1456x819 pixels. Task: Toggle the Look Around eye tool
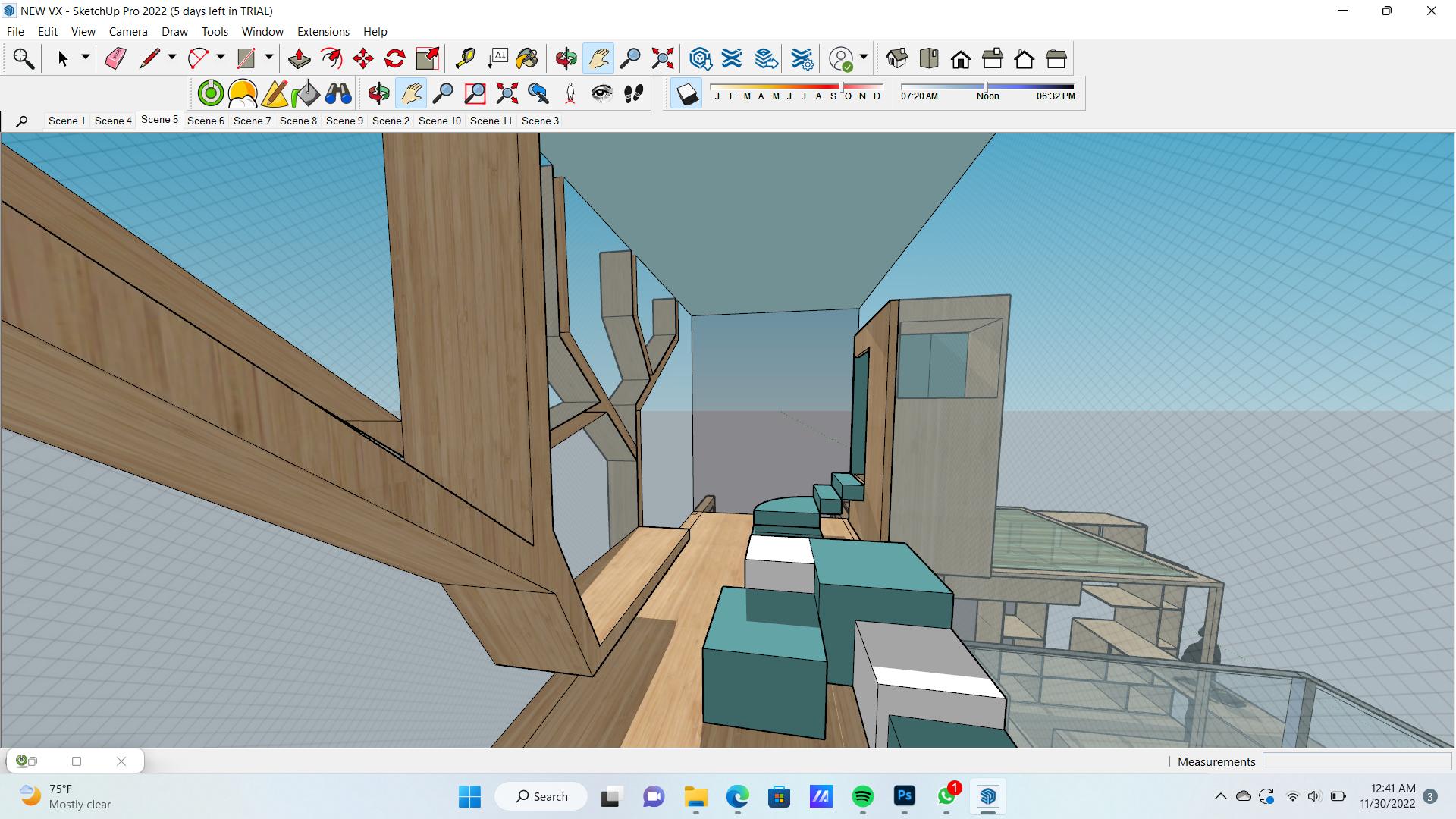pos(601,93)
